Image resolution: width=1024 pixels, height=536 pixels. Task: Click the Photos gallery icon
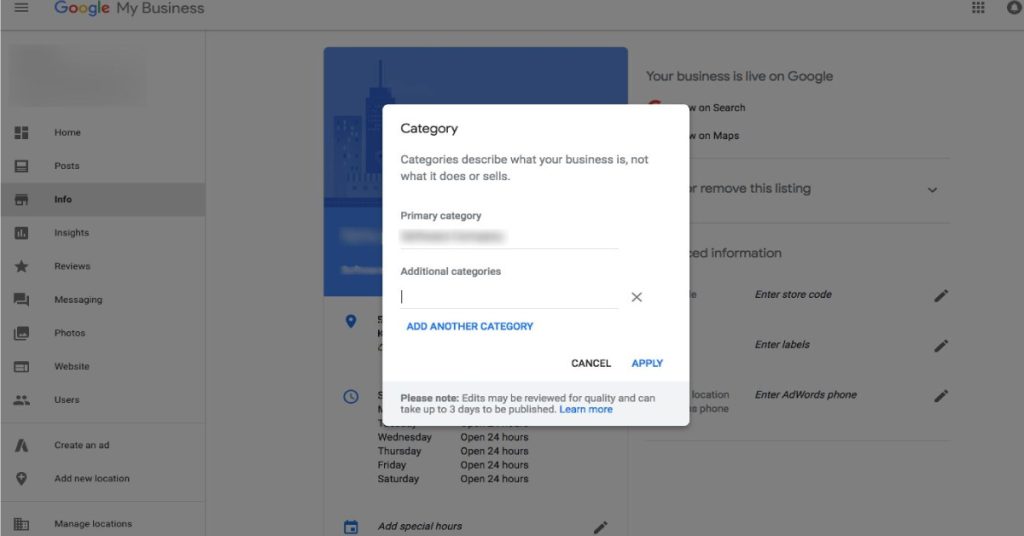22,333
